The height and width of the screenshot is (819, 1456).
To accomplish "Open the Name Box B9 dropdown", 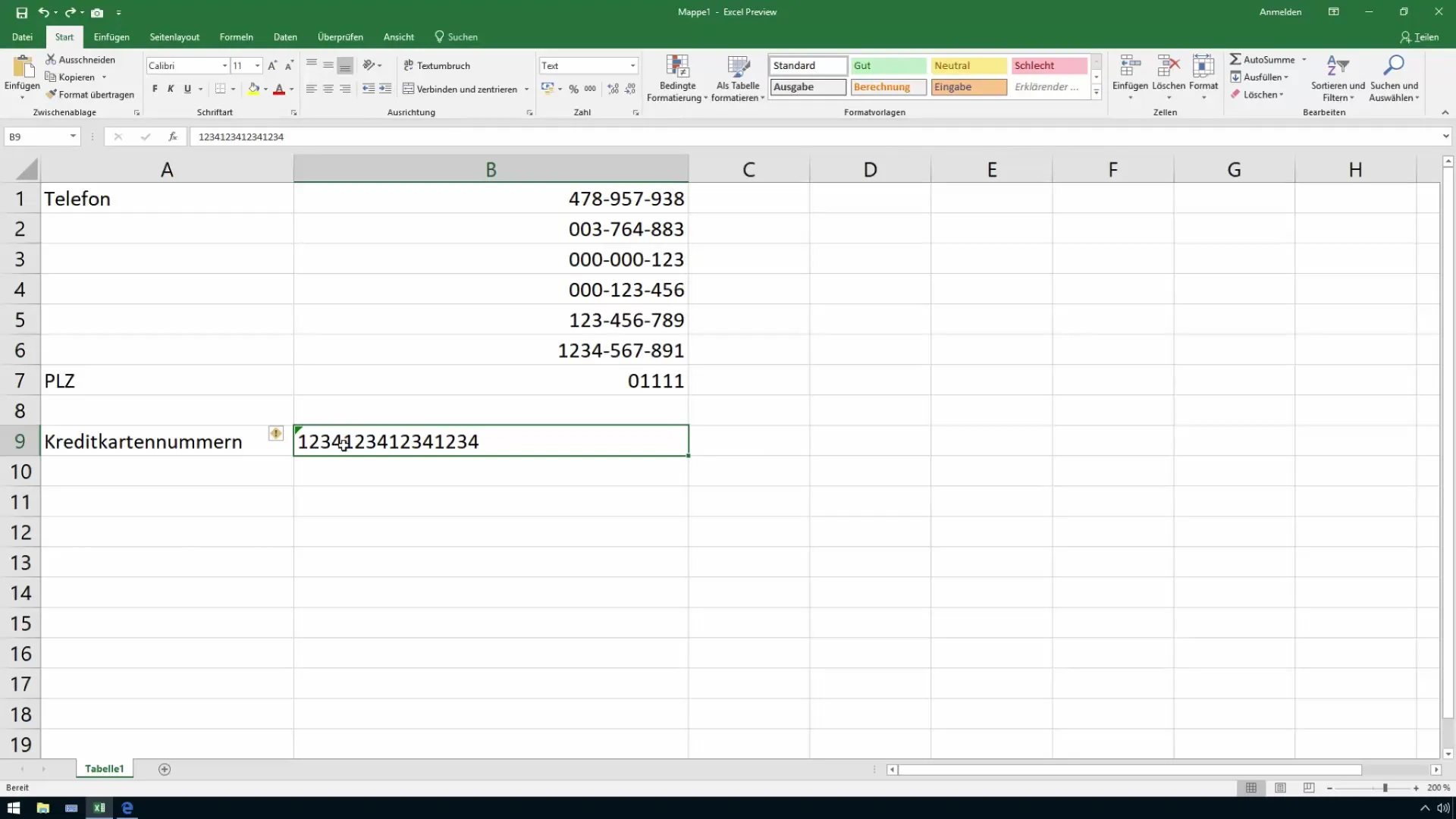I will [x=73, y=136].
